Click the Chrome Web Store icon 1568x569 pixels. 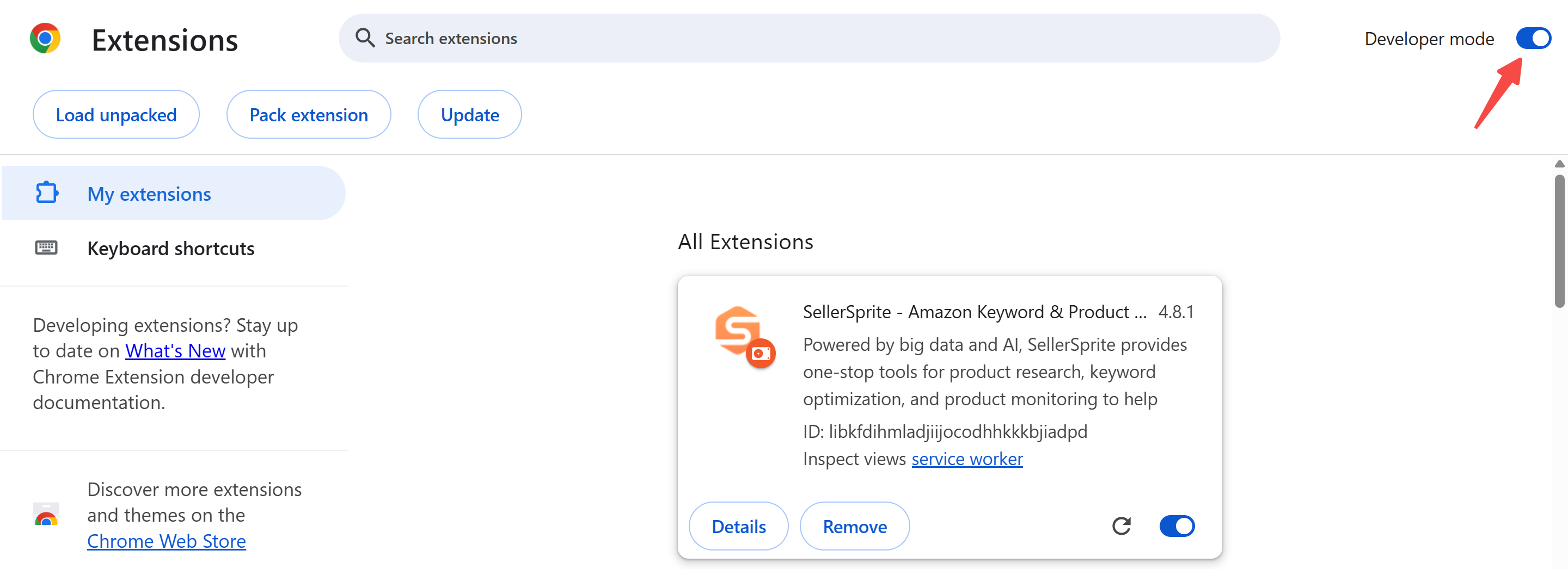point(46,515)
